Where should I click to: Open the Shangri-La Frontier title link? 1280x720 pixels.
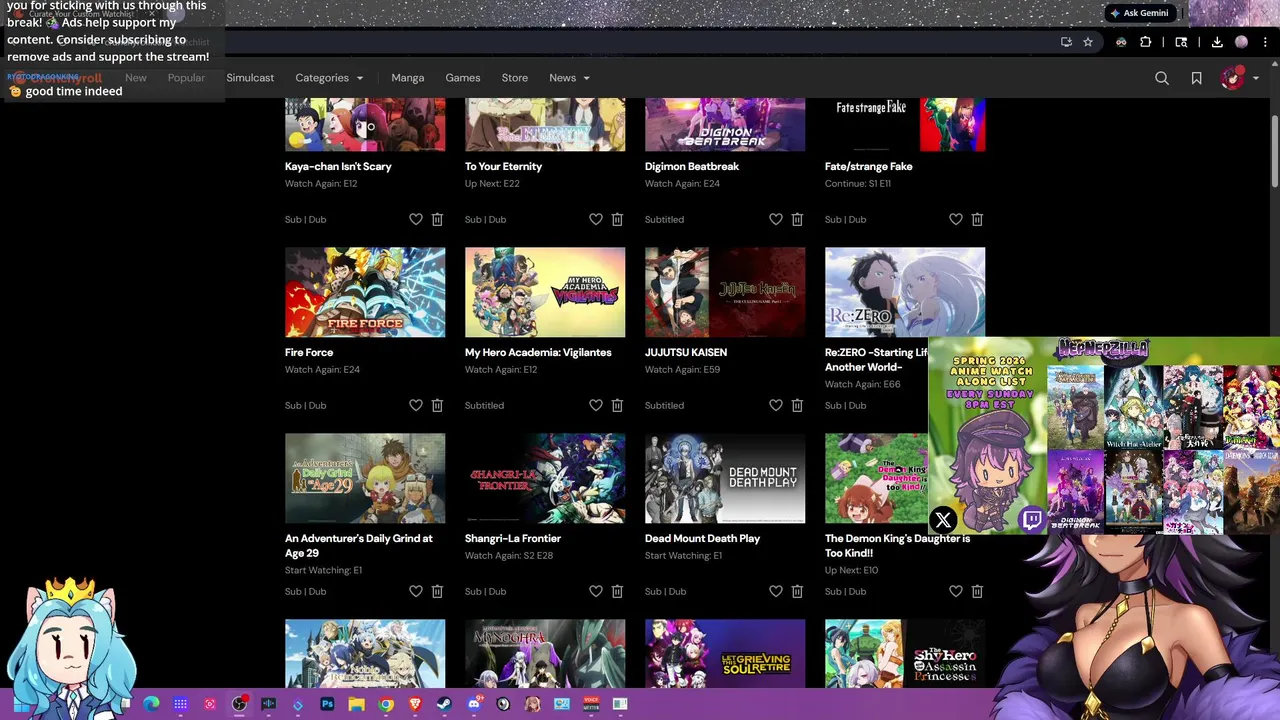(x=513, y=538)
